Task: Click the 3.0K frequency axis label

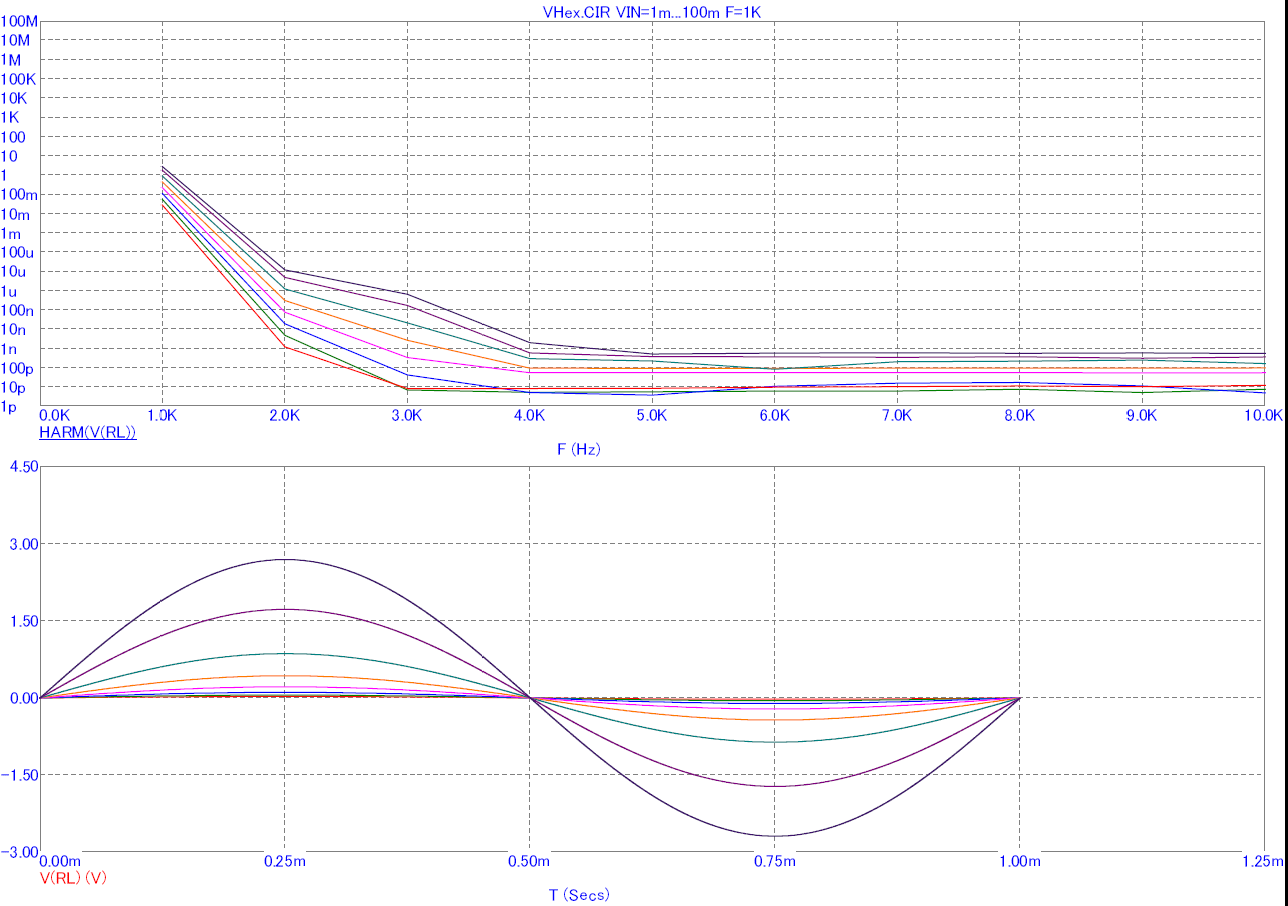Action: [407, 414]
